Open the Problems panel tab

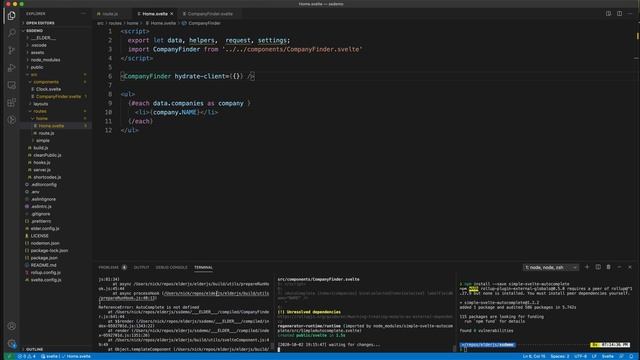coord(109,267)
